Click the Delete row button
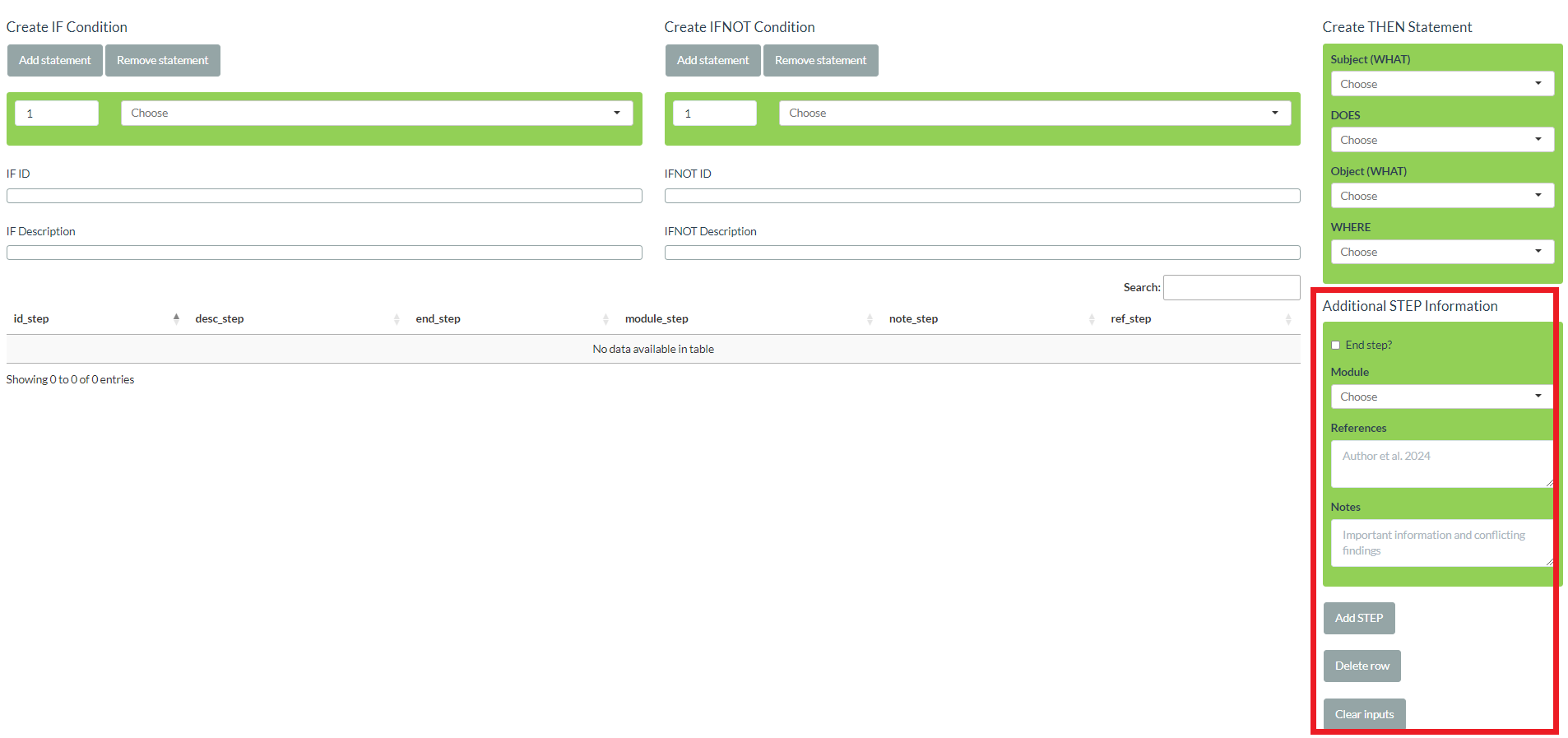The height and width of the screenshot is (738, 1568). (x=1362, y=666)
